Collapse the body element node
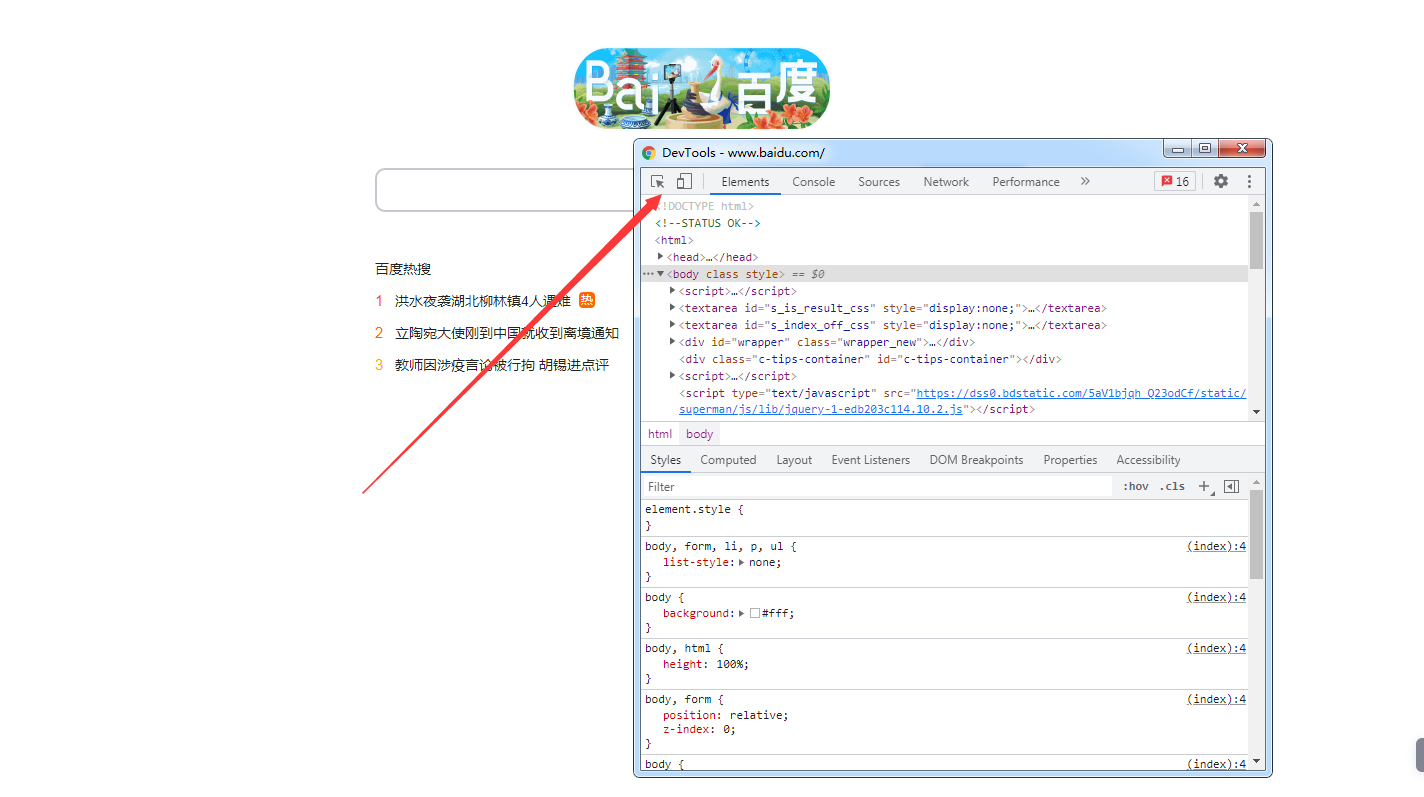The width and height of the screenshot is (1424, 797). tap(660, 274)
